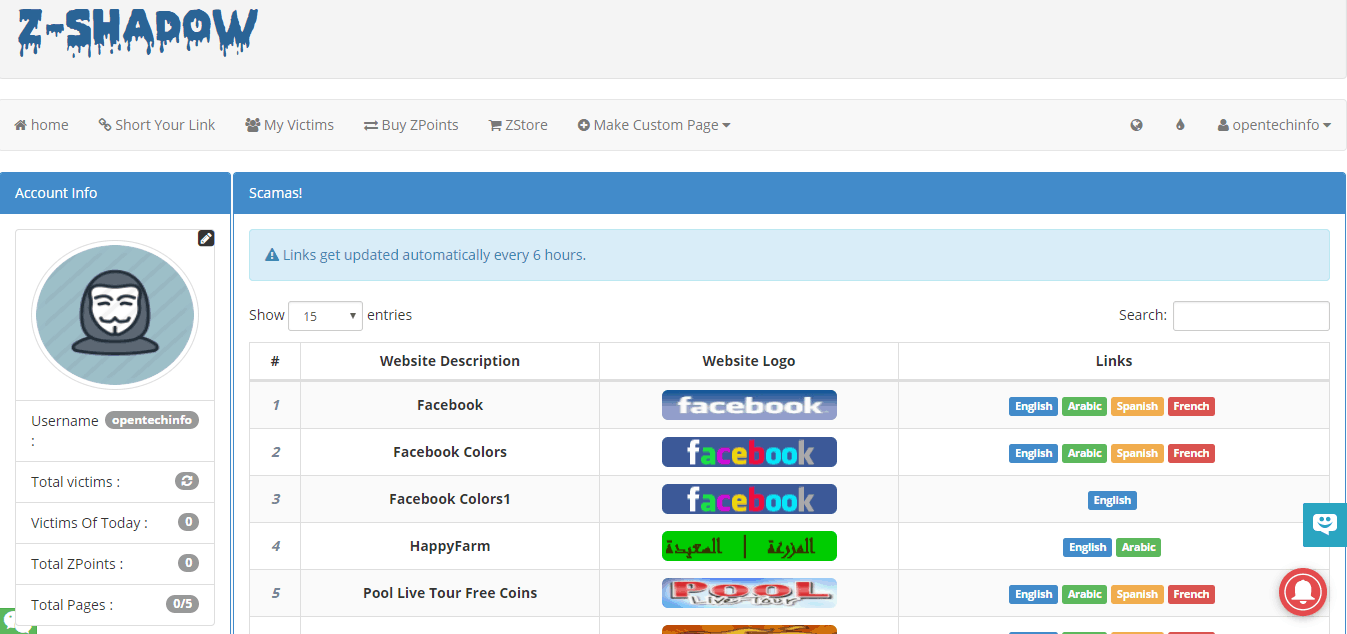
Task: Click the Scamas! panel header
Action: click(x=790, y=193)
